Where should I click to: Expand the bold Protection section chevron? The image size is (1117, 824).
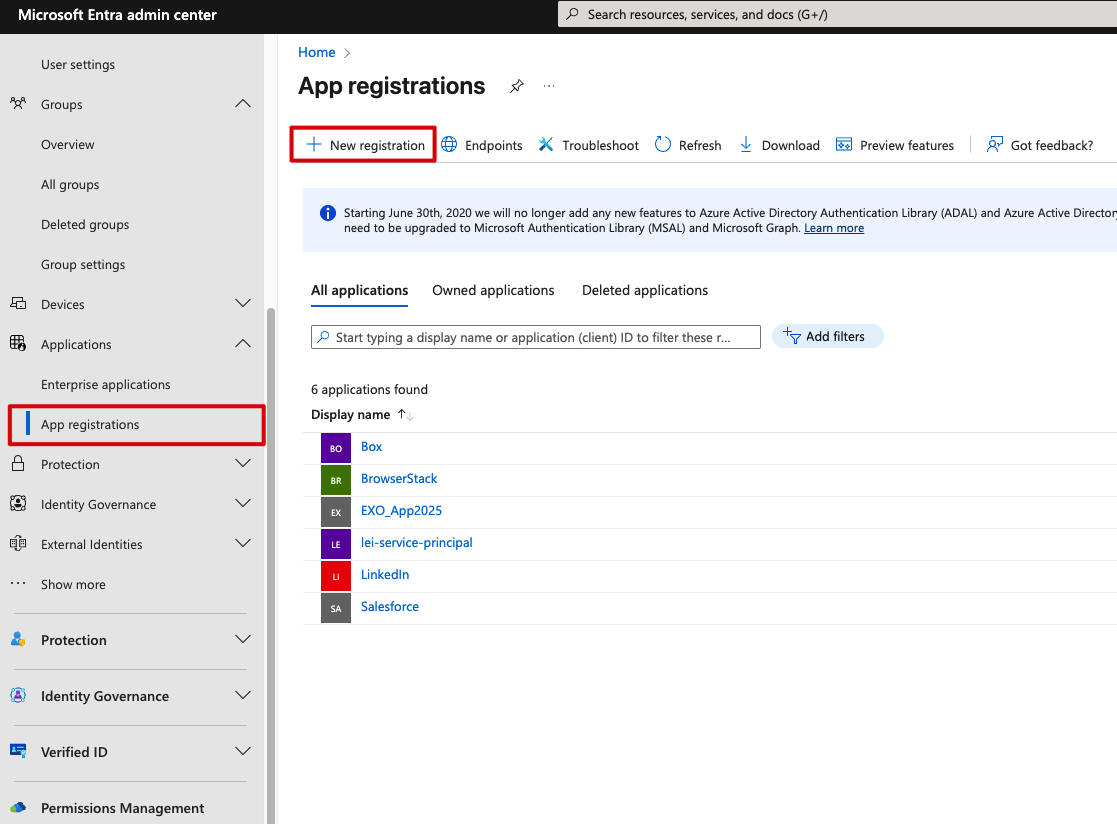click(x=243, y=639)
